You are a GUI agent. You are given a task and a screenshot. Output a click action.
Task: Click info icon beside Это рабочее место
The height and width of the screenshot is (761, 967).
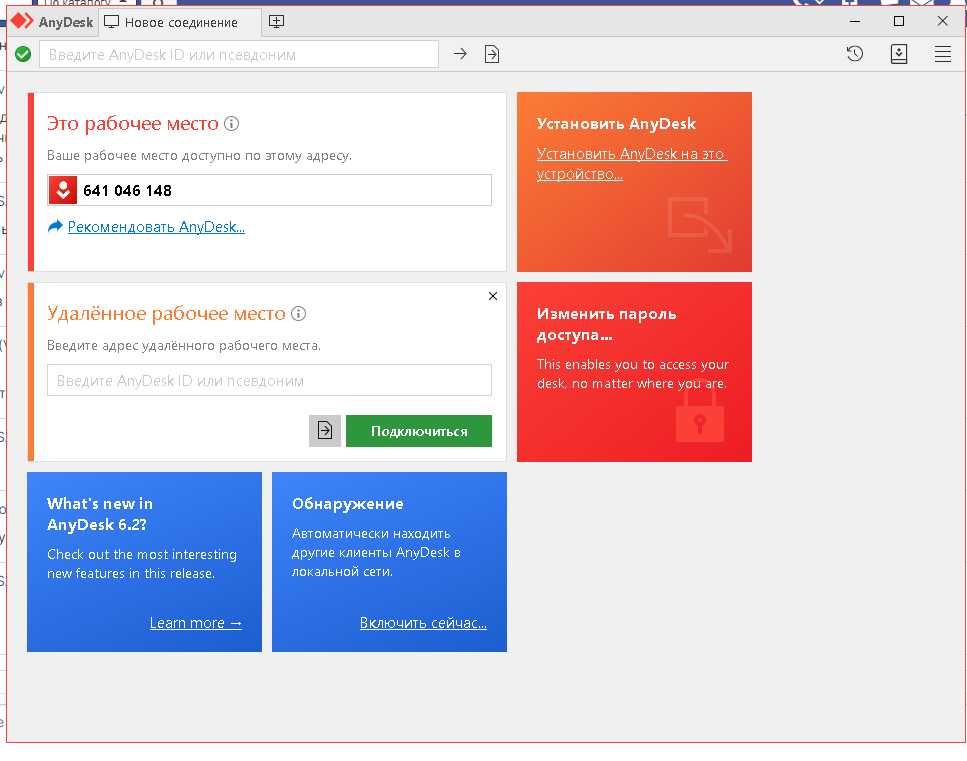pyautogui.click(x=231, y=123)
